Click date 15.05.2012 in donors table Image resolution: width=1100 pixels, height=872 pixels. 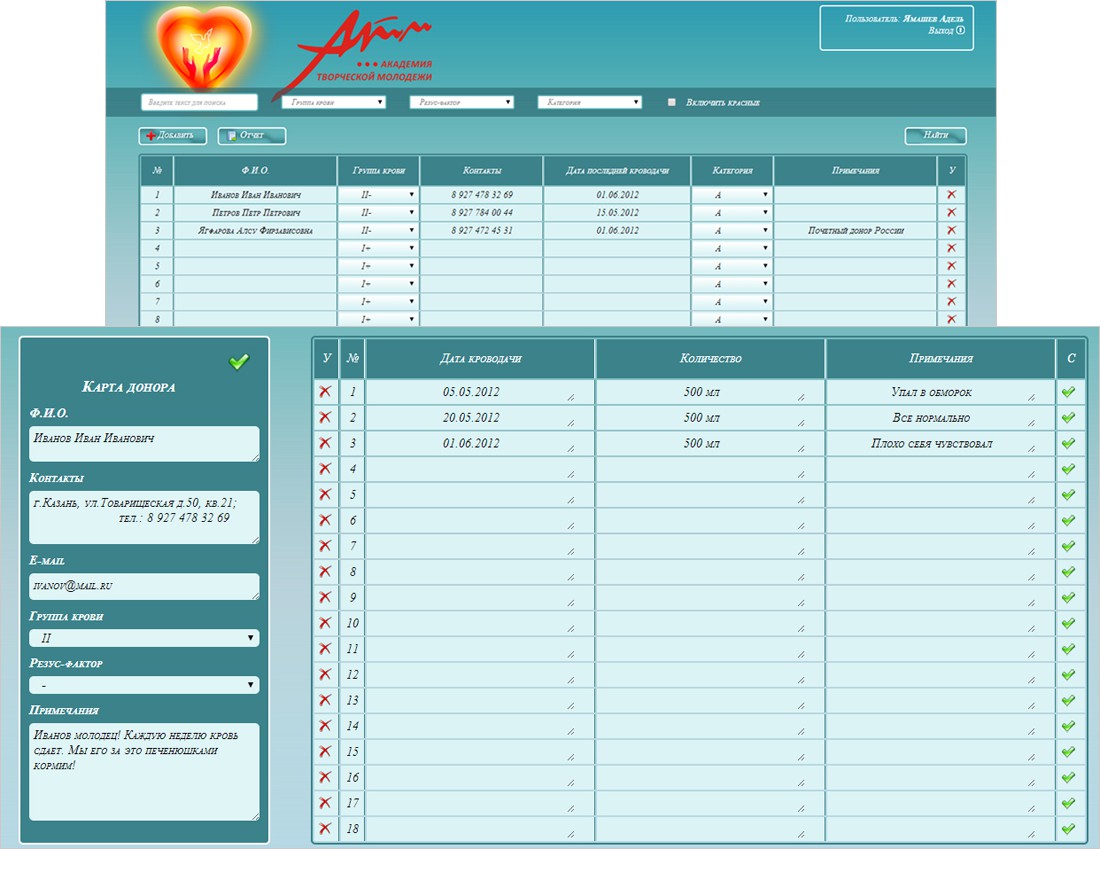point(617,212)
